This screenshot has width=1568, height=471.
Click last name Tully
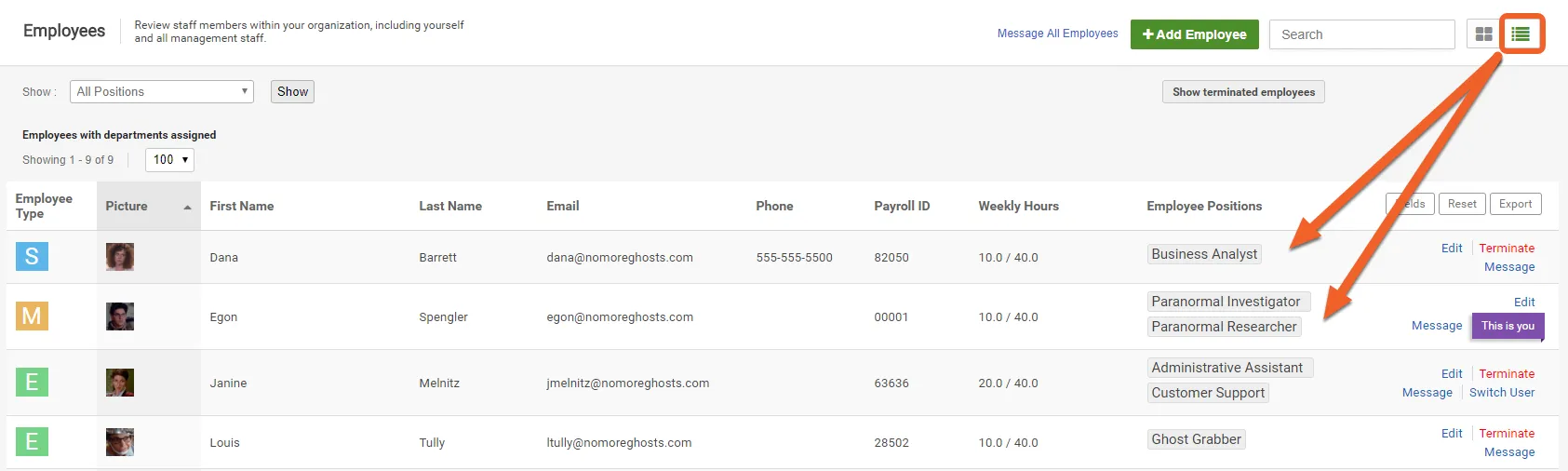(432, 442)
